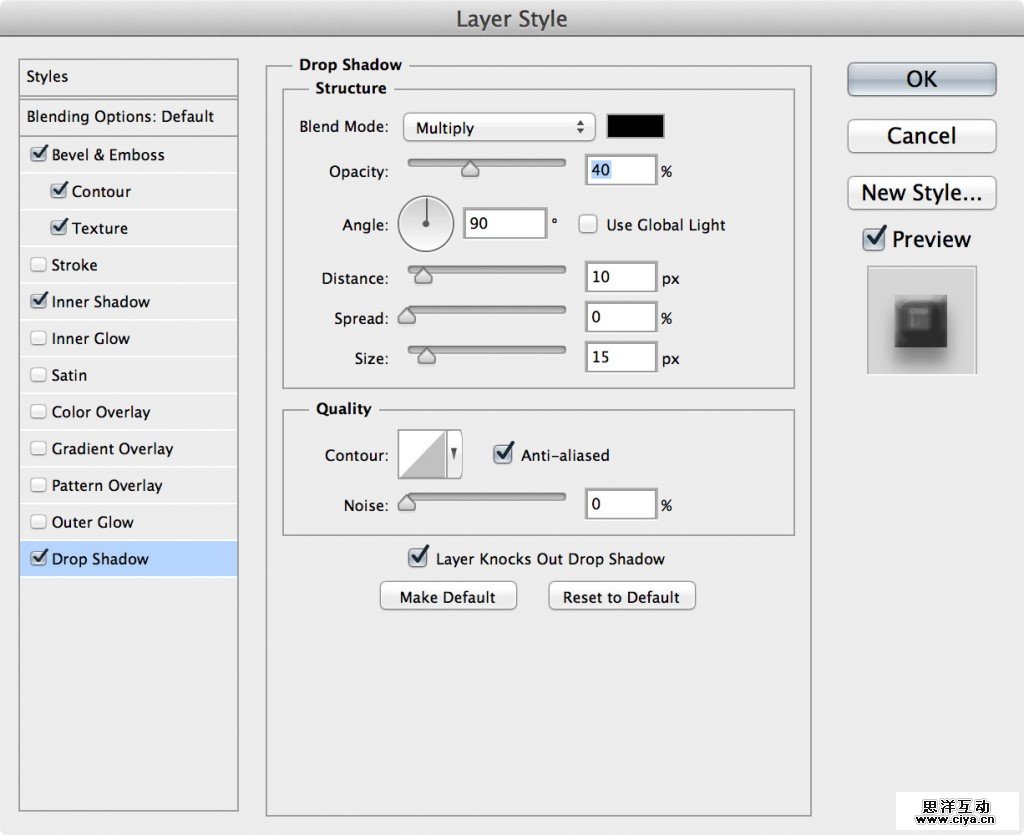
Task: Enable the Stroke effect checkbox
Action: tap(39, 265)
